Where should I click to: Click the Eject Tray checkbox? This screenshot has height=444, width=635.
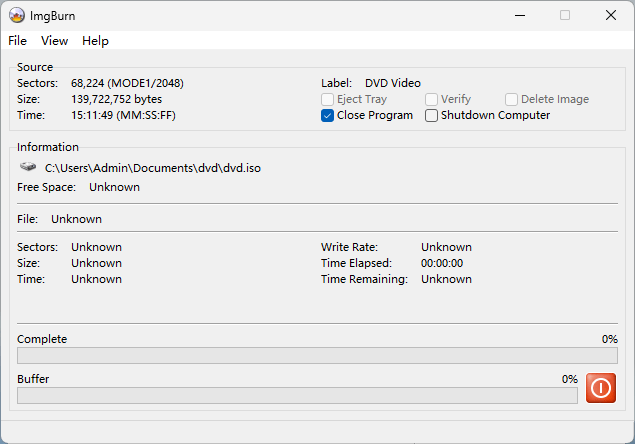328,99
